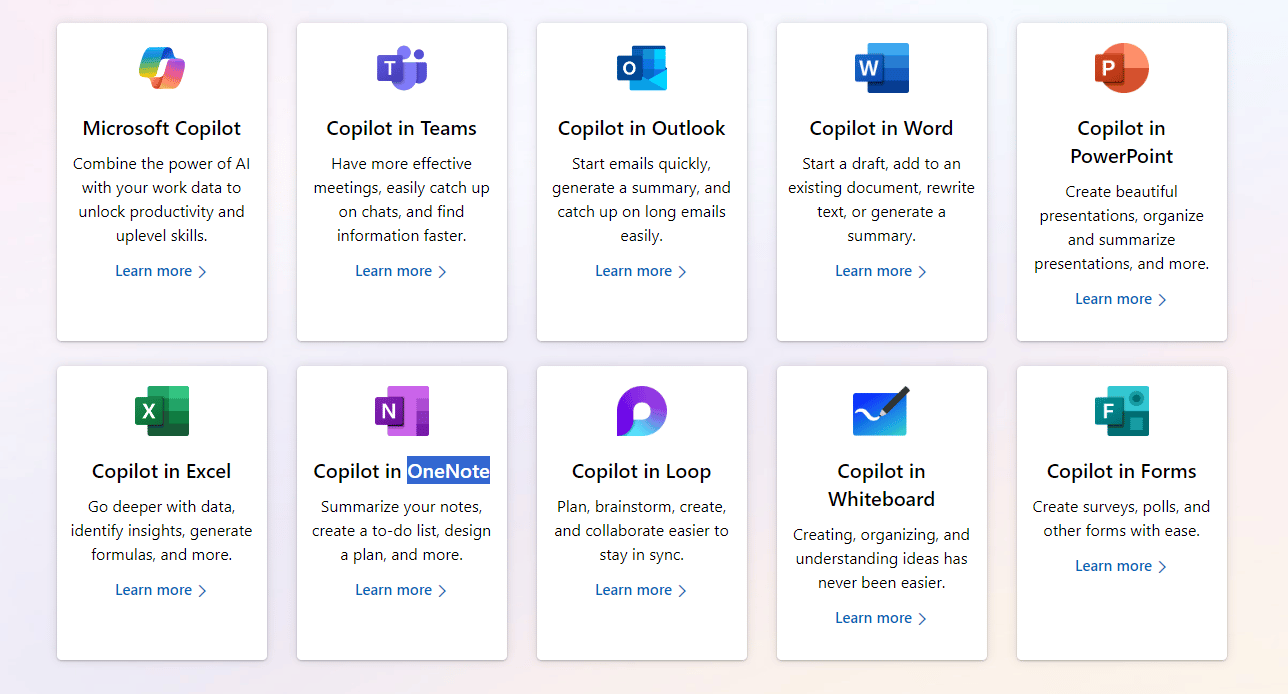Follow Learn more link under Copilot in Excel

(x=161, y=590)
